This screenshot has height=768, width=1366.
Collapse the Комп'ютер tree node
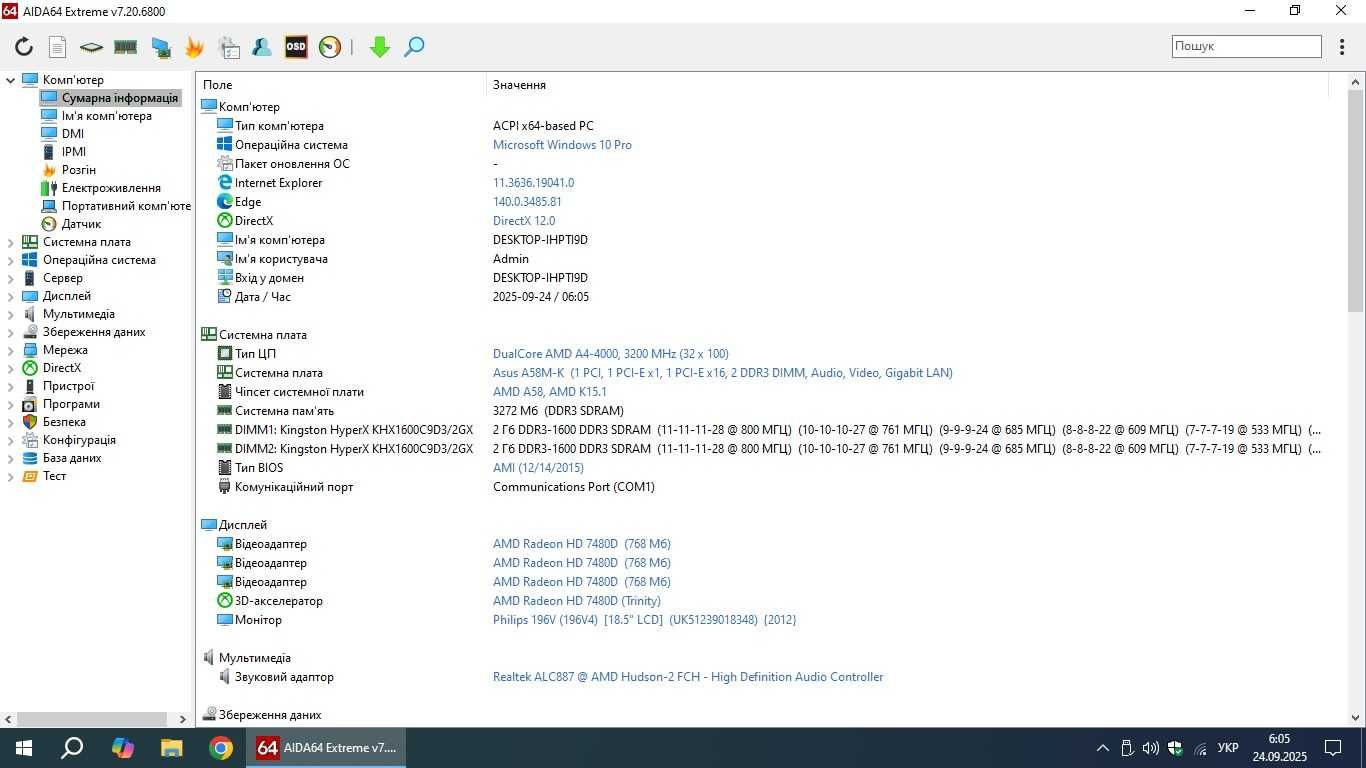[10, 80]
